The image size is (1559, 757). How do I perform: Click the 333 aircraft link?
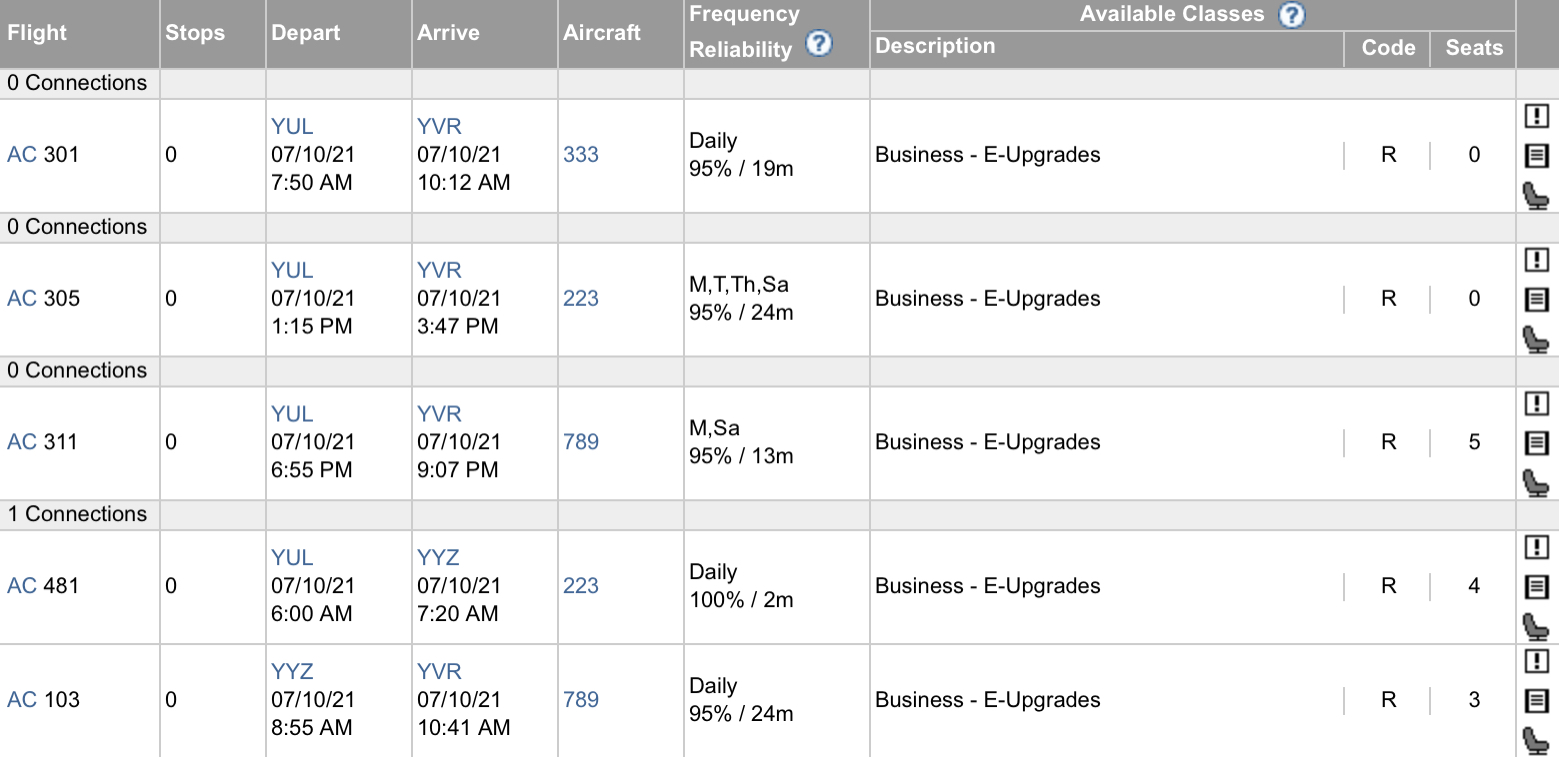[x=580, y=155]
